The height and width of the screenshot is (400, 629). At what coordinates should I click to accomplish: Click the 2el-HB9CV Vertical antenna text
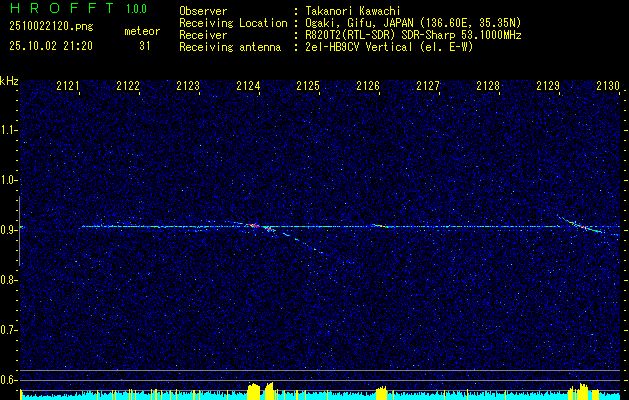point(389,47)
